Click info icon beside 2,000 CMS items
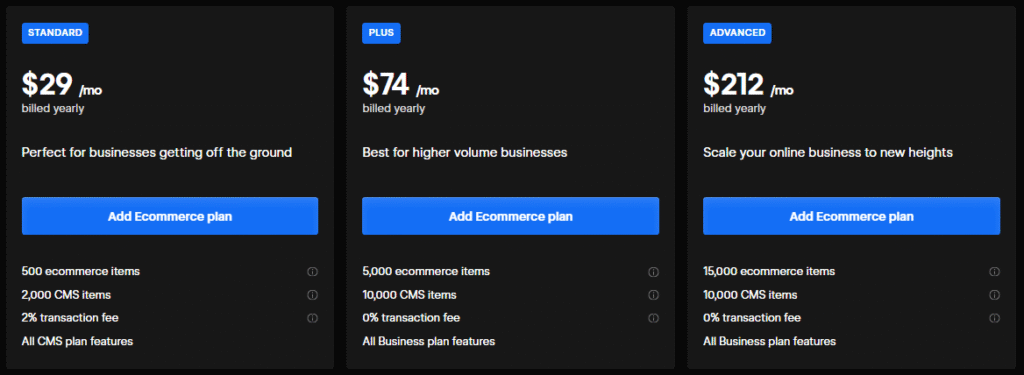Viewport: 1024px width, 375px height. click(312, 295)
